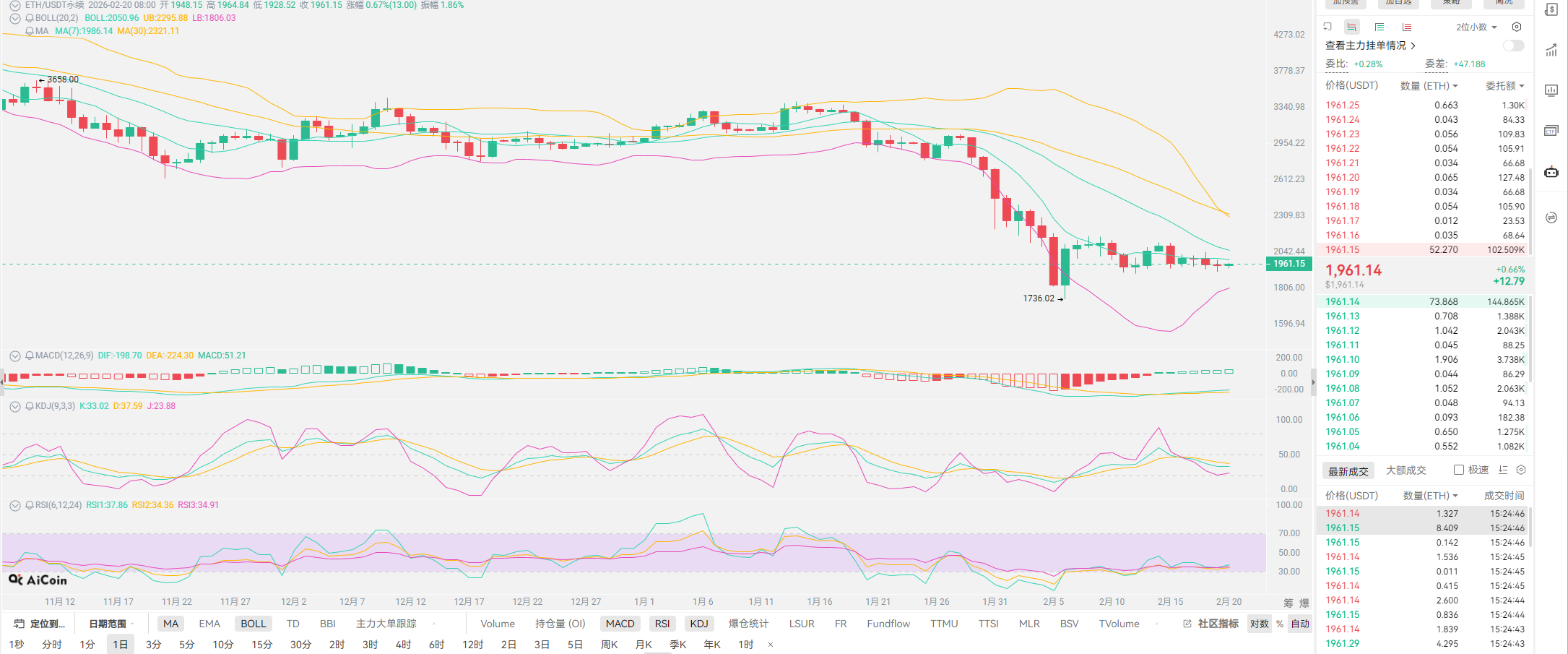Screen dimensions: 1568x654
Task: Open the recent trades settings hexagon icon
Action: (1521, 470)
